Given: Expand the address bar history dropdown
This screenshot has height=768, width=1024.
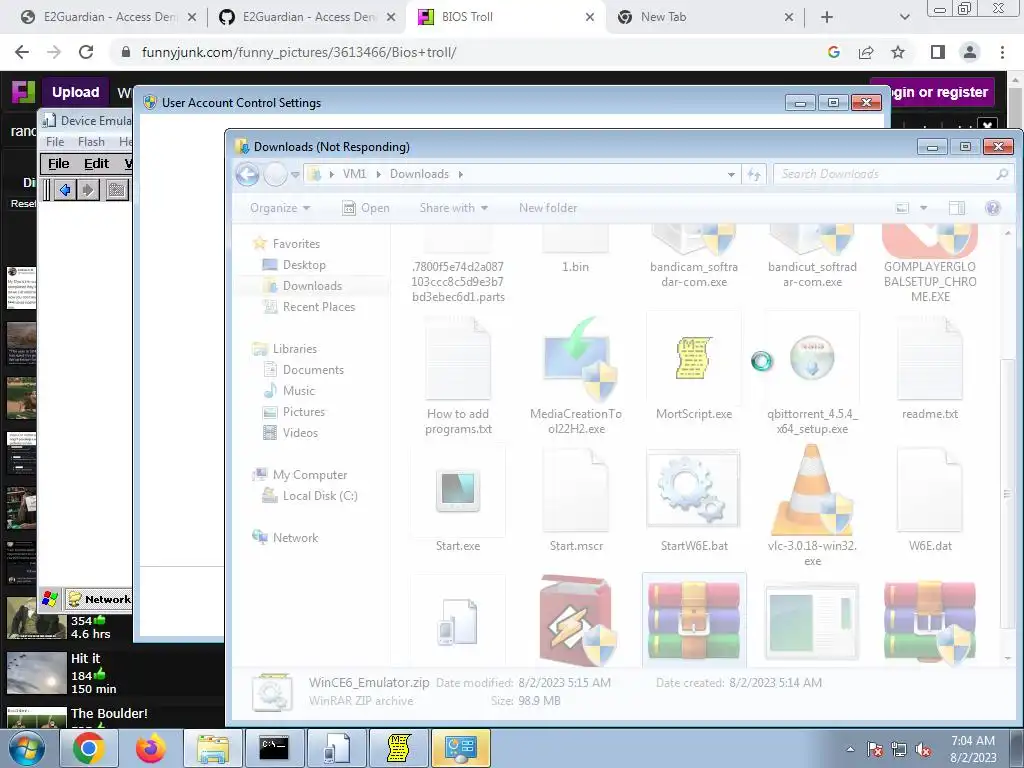Looking at the screenshot, I should [731, 174].
